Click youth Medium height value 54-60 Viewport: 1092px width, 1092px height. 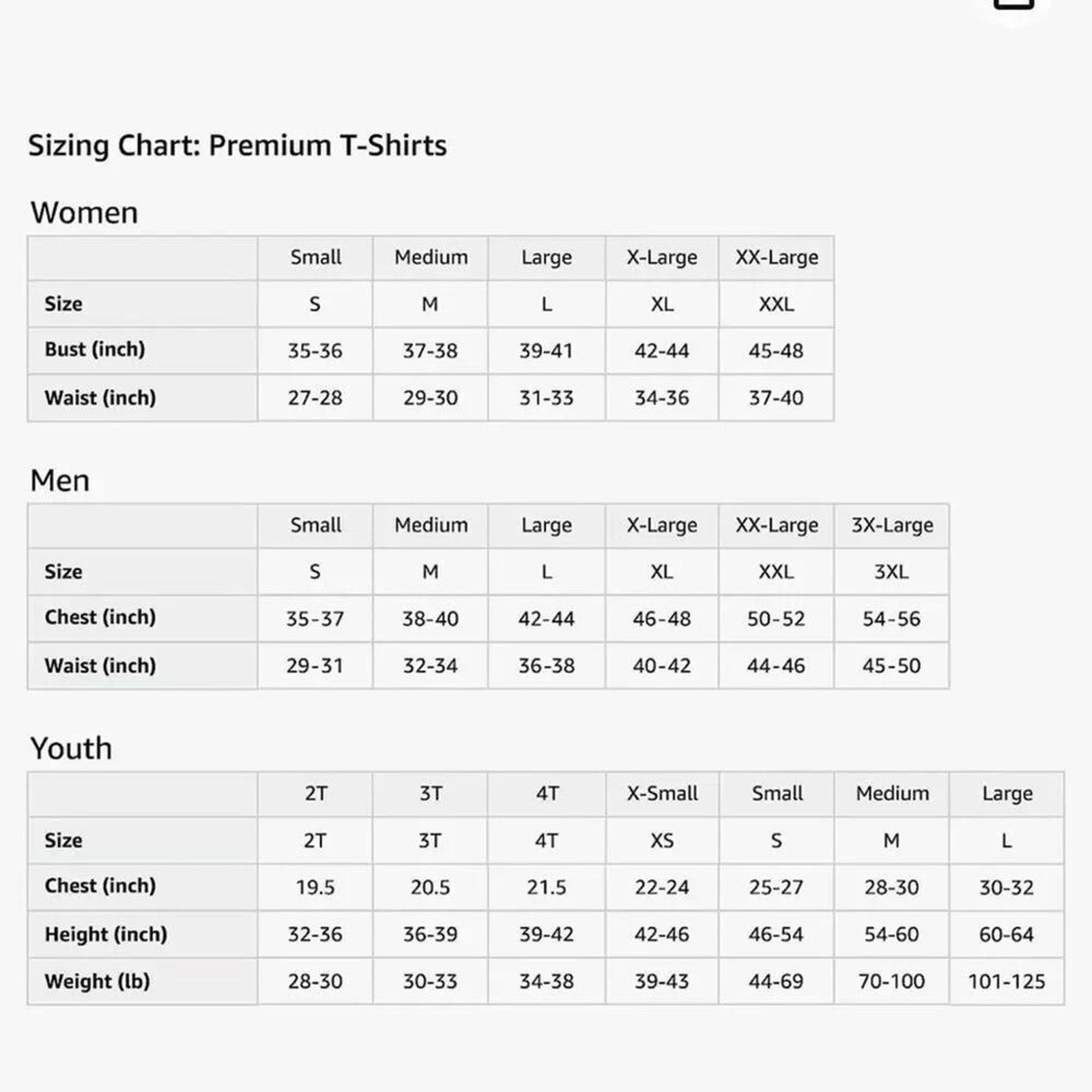coord(891,934)
